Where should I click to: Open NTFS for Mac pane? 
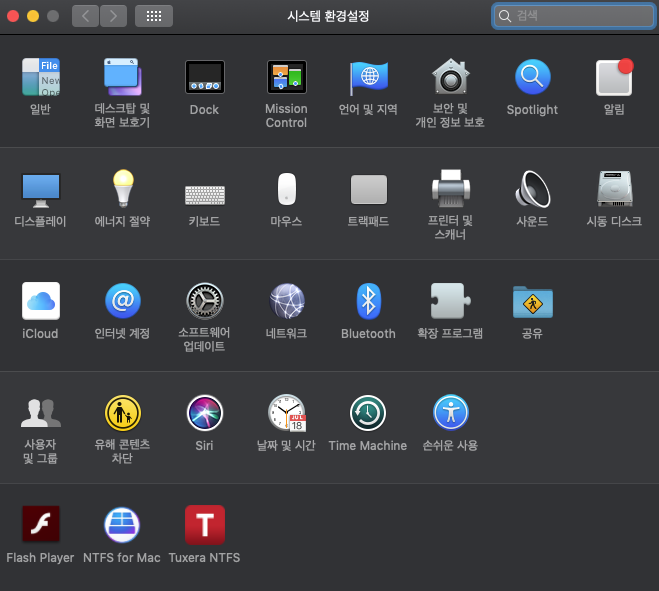click(x=122, y=525)
